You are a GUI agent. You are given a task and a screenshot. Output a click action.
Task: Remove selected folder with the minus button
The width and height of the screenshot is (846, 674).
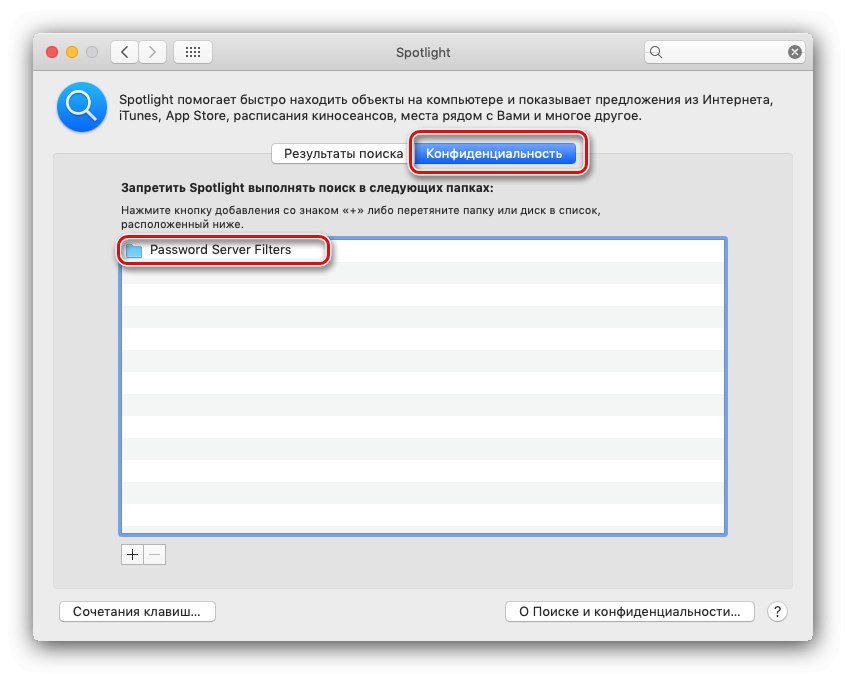tap(155, 554)
